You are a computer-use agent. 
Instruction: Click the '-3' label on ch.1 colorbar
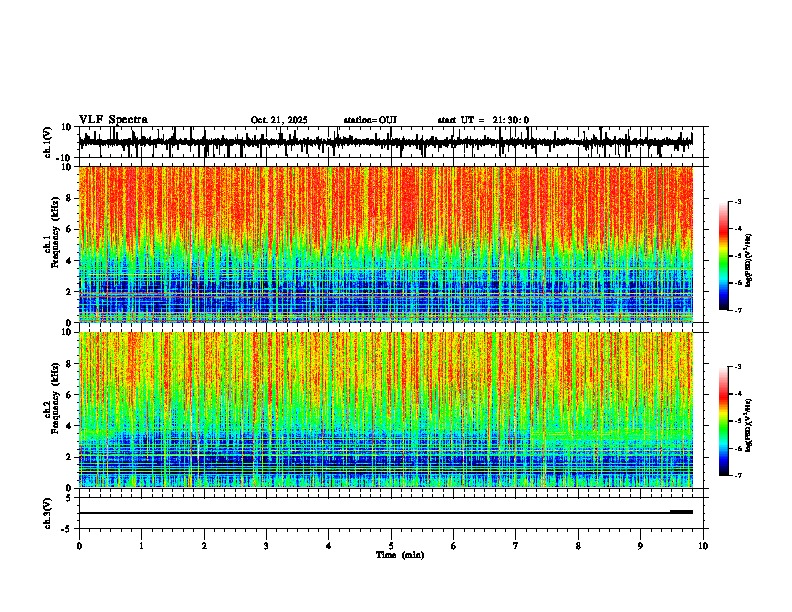(738, 201)
